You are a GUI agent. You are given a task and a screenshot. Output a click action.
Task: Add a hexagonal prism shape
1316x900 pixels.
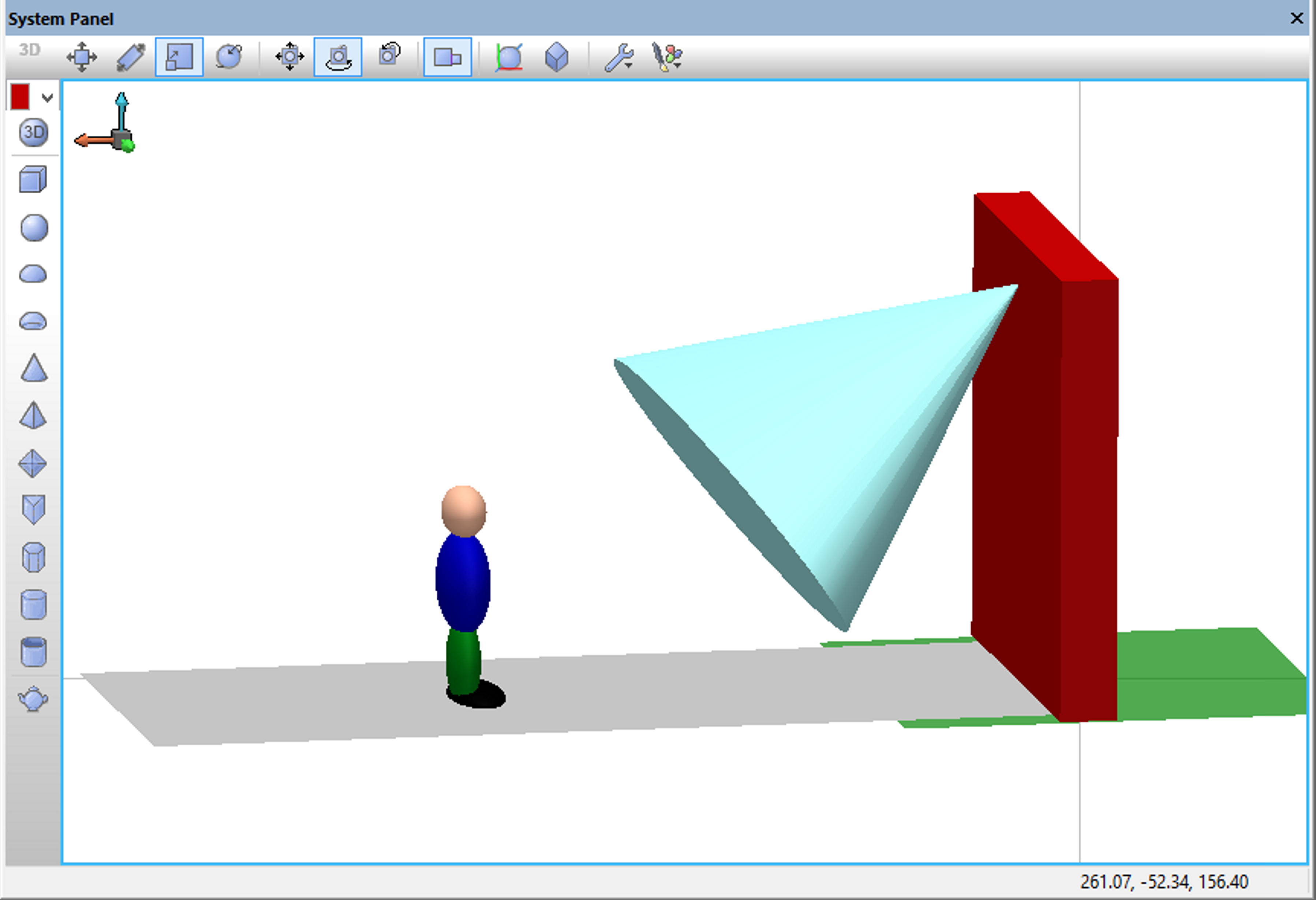click(33, 558)
